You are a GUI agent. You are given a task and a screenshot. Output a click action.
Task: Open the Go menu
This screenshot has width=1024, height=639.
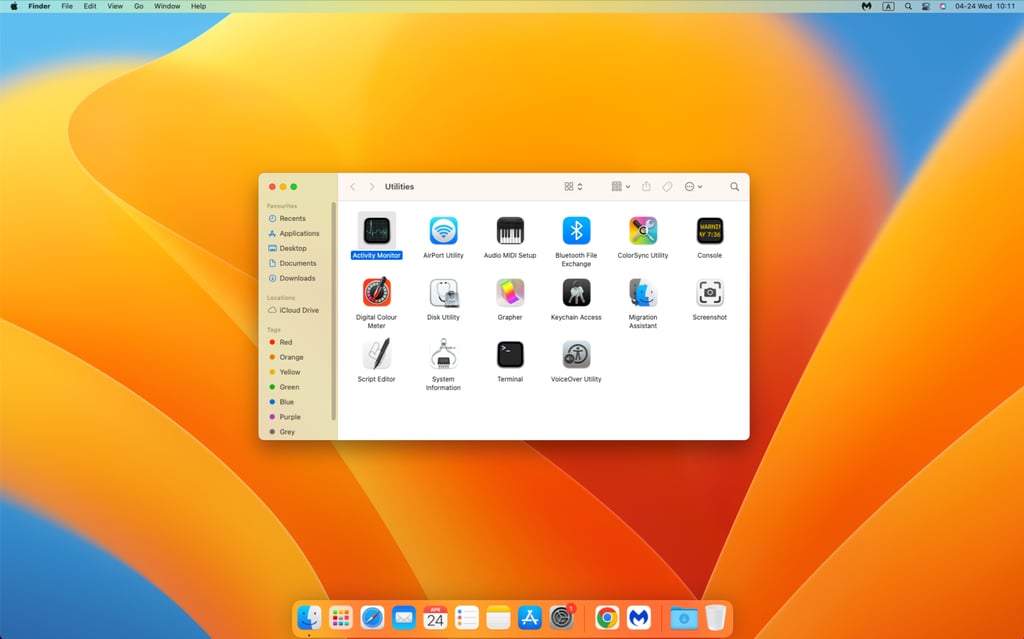(x=138, y=6)
